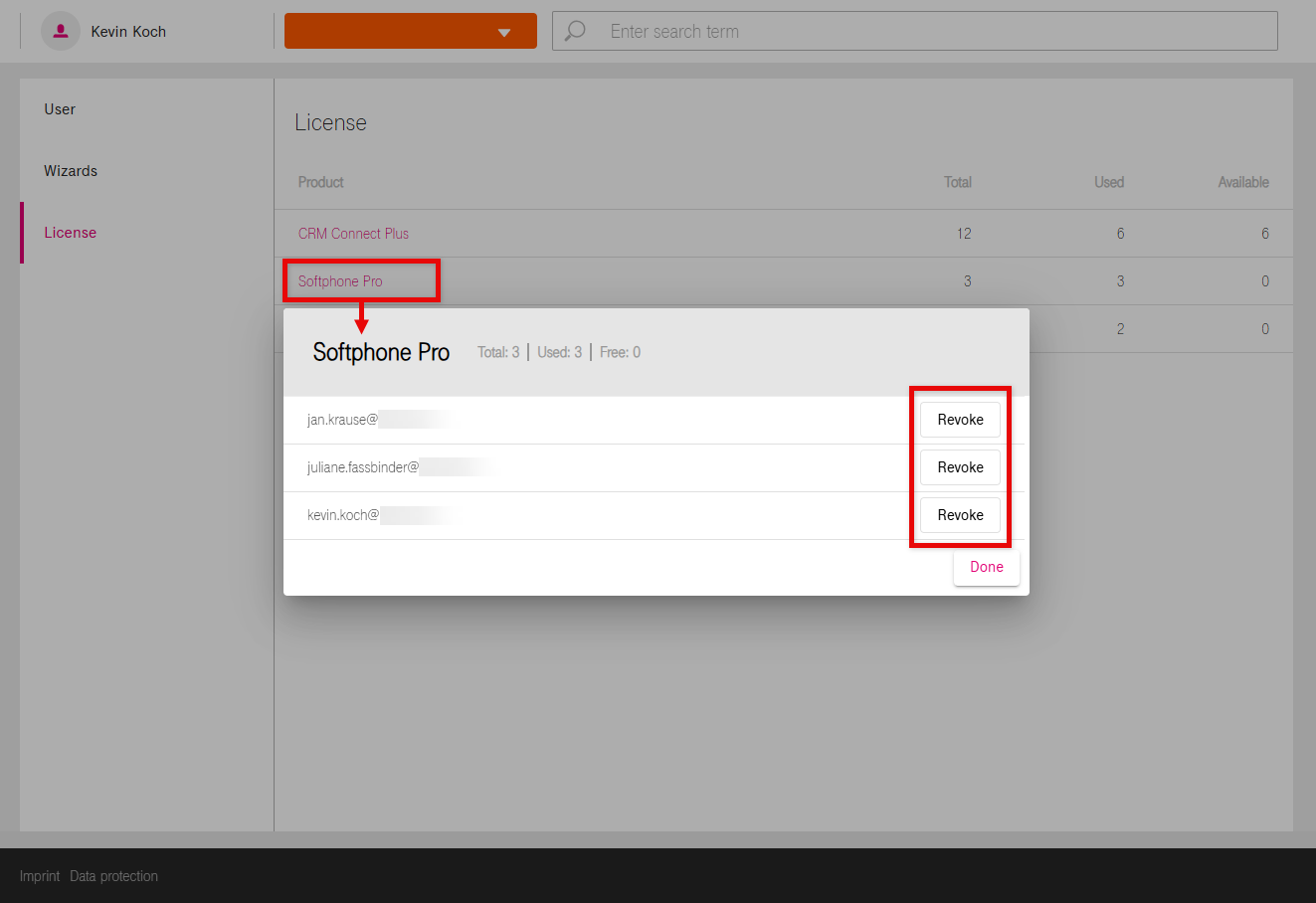Click the Softphone Pro product link
The height and width of the screenshot is (903, 1316).
pos(340,281)
